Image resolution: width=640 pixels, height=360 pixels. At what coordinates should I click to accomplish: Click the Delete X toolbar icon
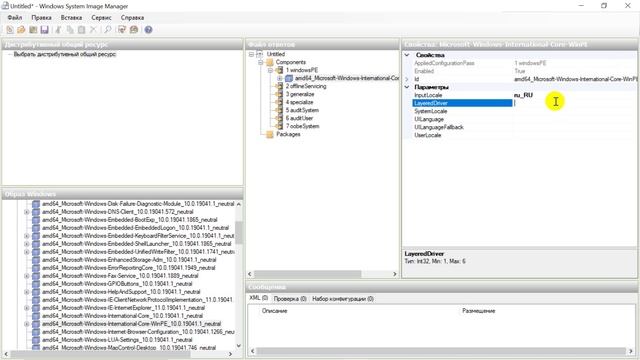click(93, 30)
